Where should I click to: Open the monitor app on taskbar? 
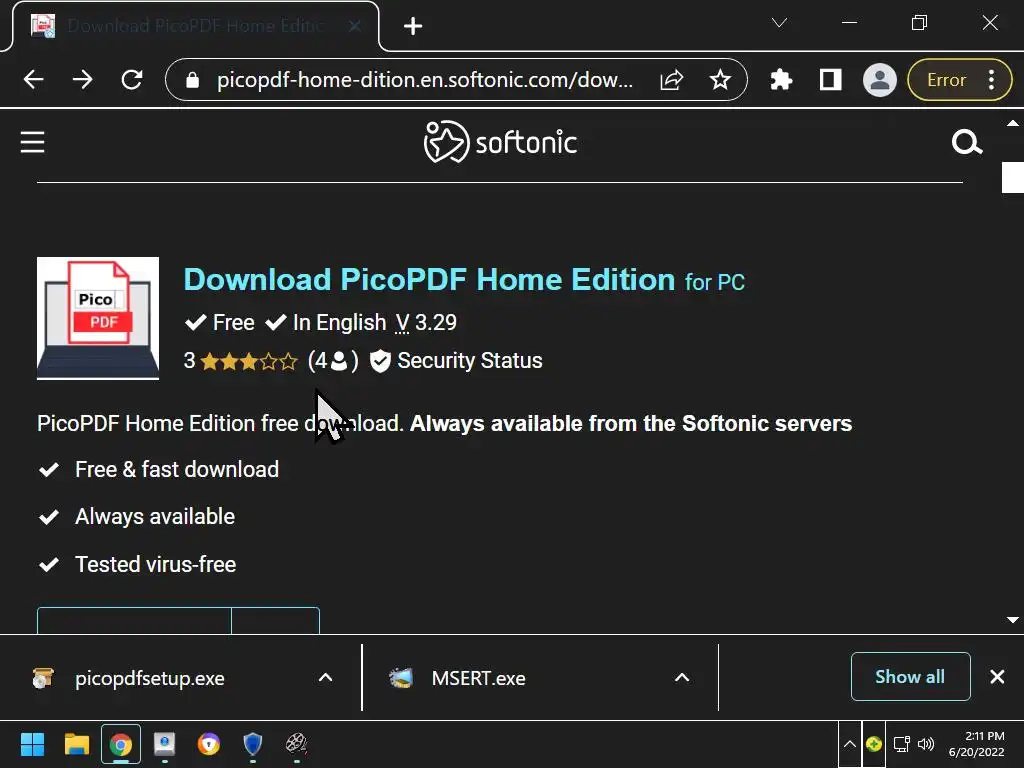(165, 744)
